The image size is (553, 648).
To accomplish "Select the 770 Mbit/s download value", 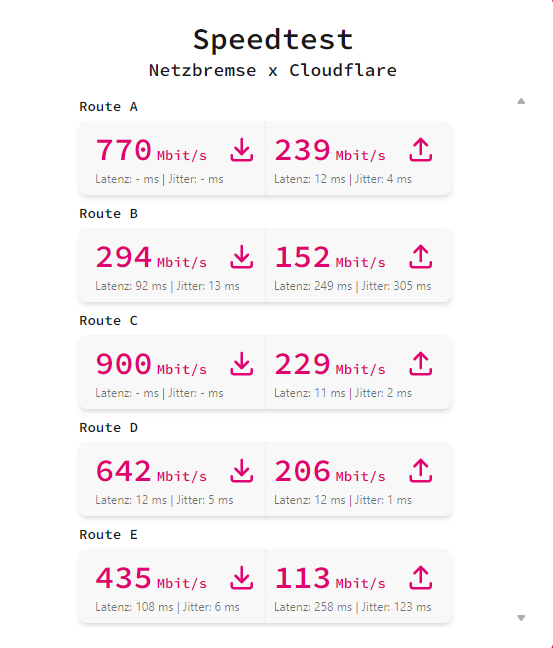I will tap(151, 150).
